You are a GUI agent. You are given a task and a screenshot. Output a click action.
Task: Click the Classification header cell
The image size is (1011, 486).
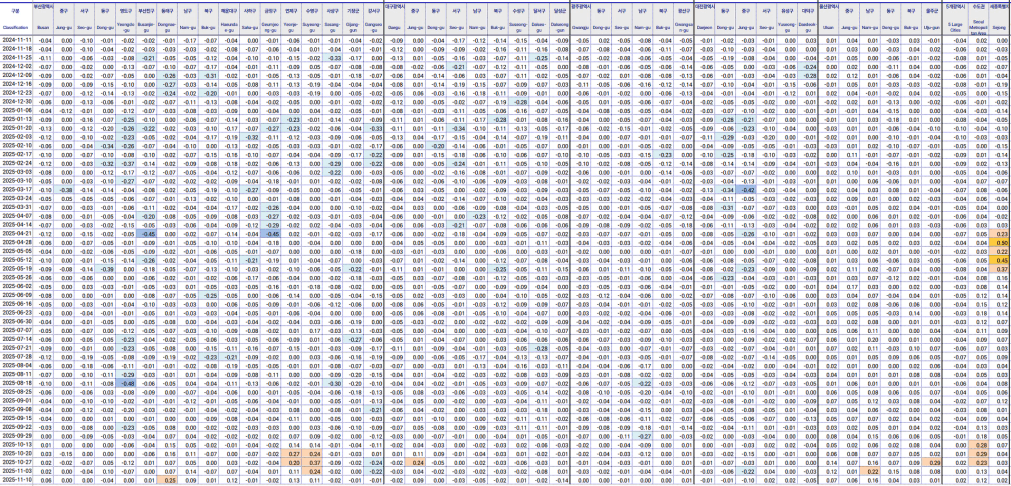pyautogui.click(x=17, y=27)
